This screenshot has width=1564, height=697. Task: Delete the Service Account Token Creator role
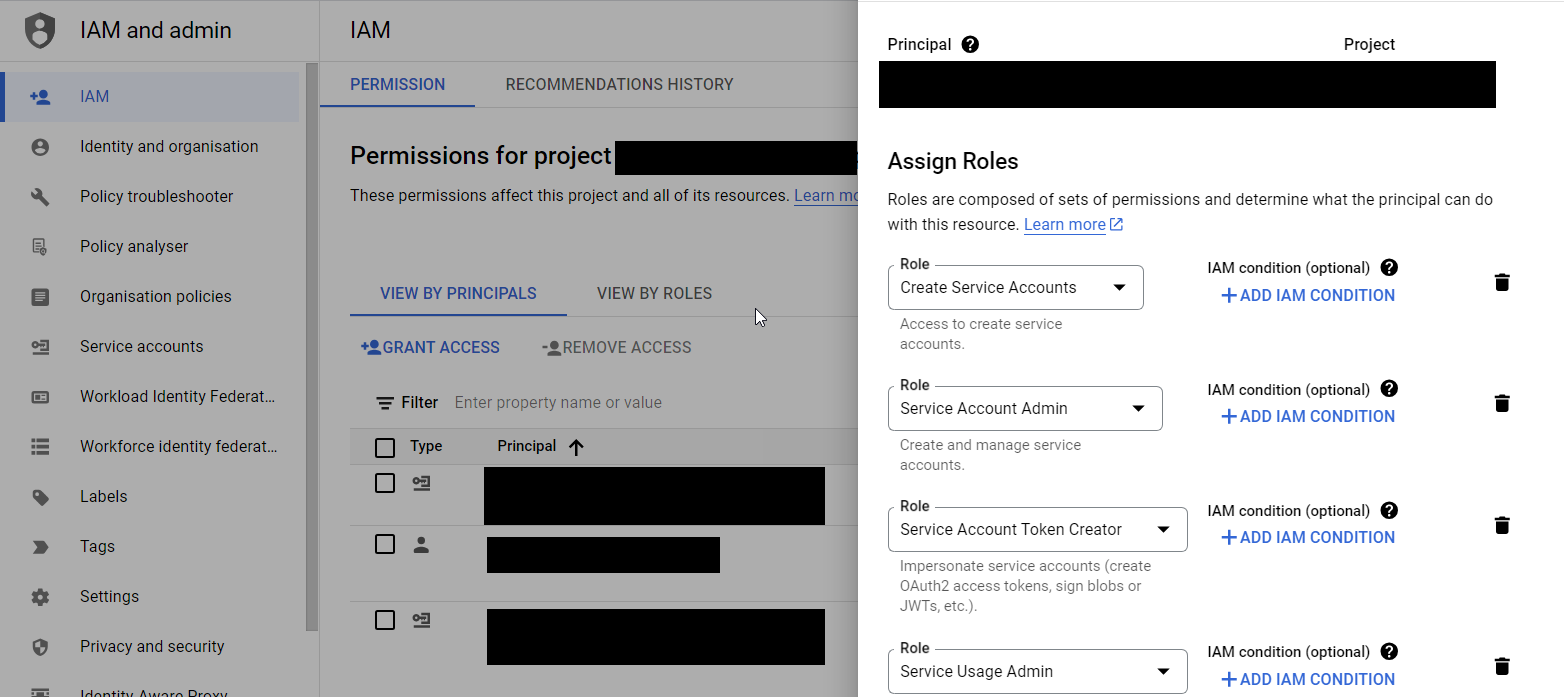pos(1501,526)
